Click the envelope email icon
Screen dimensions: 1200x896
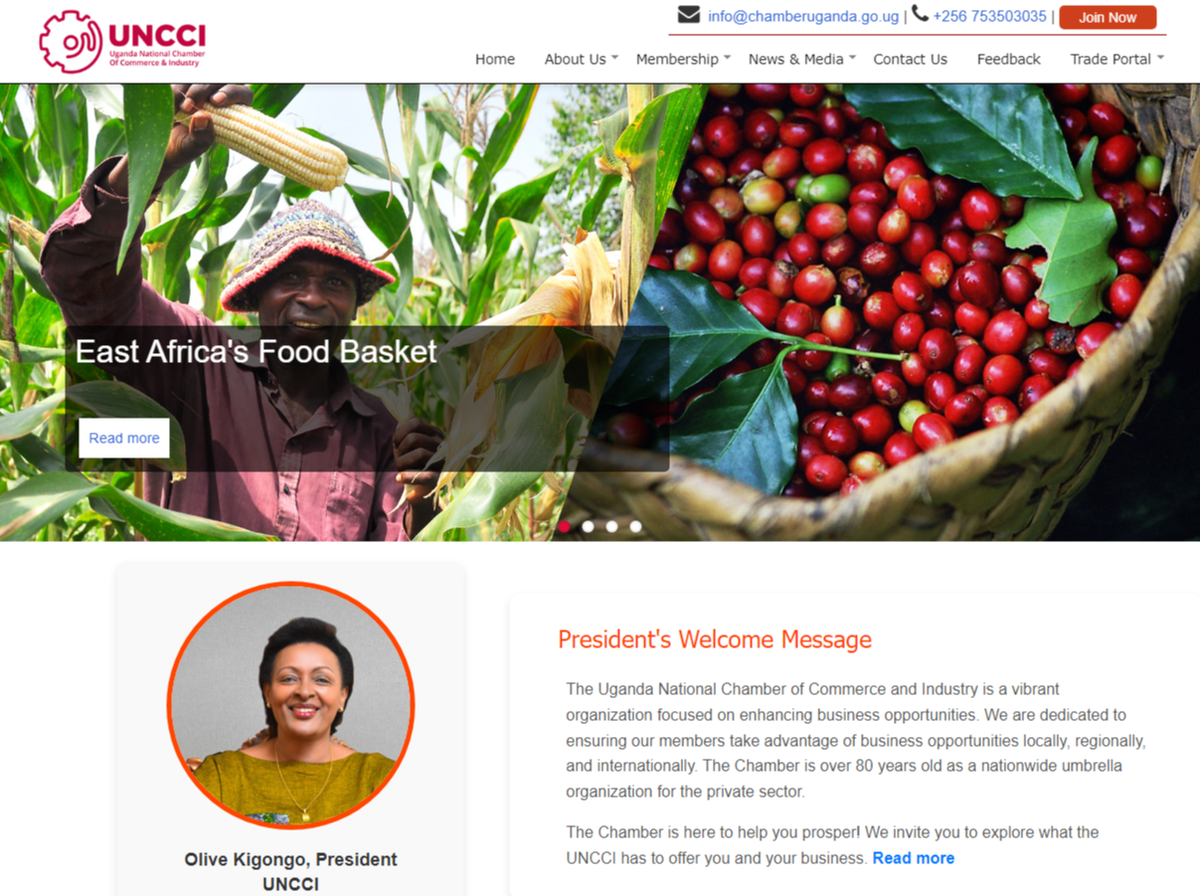[689, 15]
